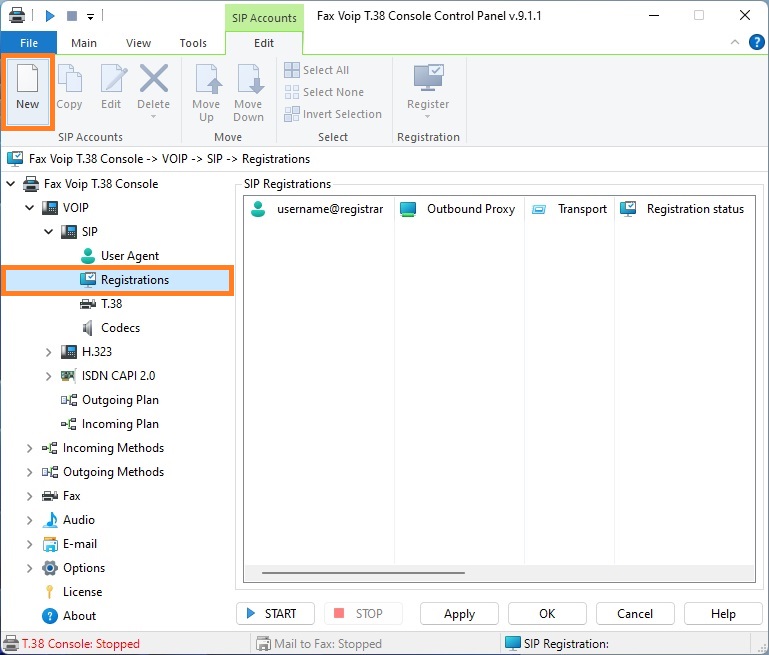Screen dimensions: 769x655
Task: Click the Outbound Proxy column header
Action: tap(460, 209)
